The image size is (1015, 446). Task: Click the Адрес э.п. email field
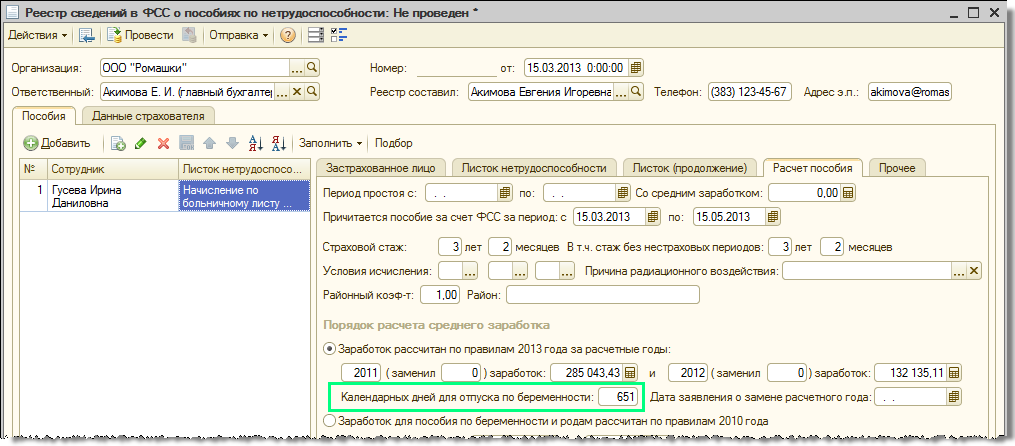[x=909, y=91]
